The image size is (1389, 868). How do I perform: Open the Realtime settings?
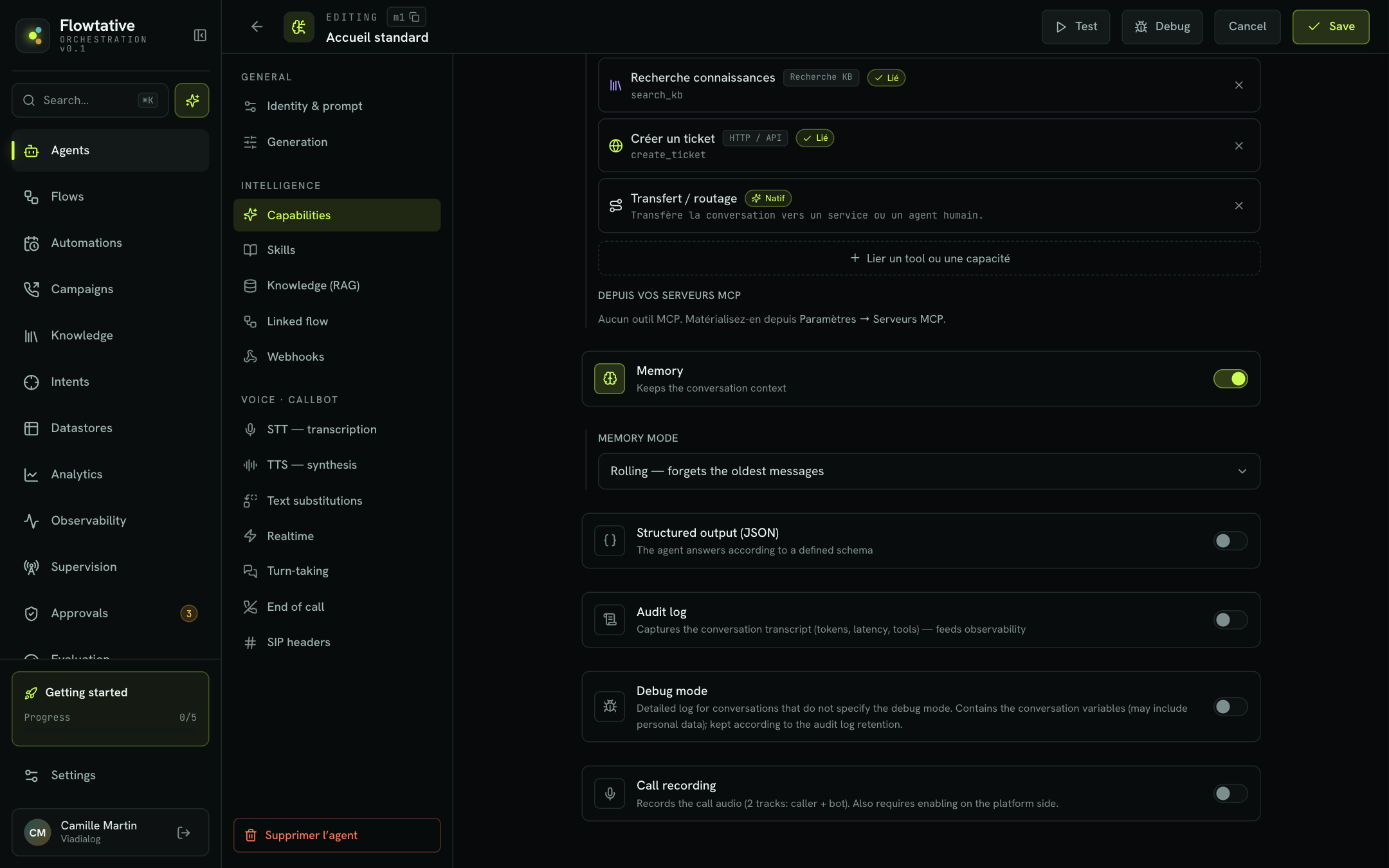pos(337,536)
